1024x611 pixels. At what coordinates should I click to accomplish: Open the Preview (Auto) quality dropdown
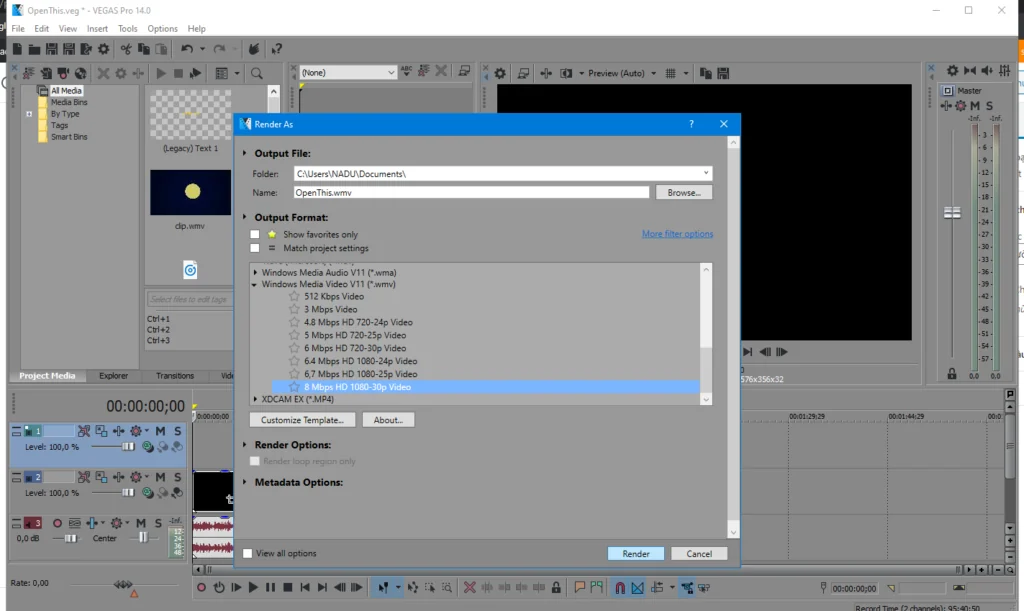(x=653, y=73)
